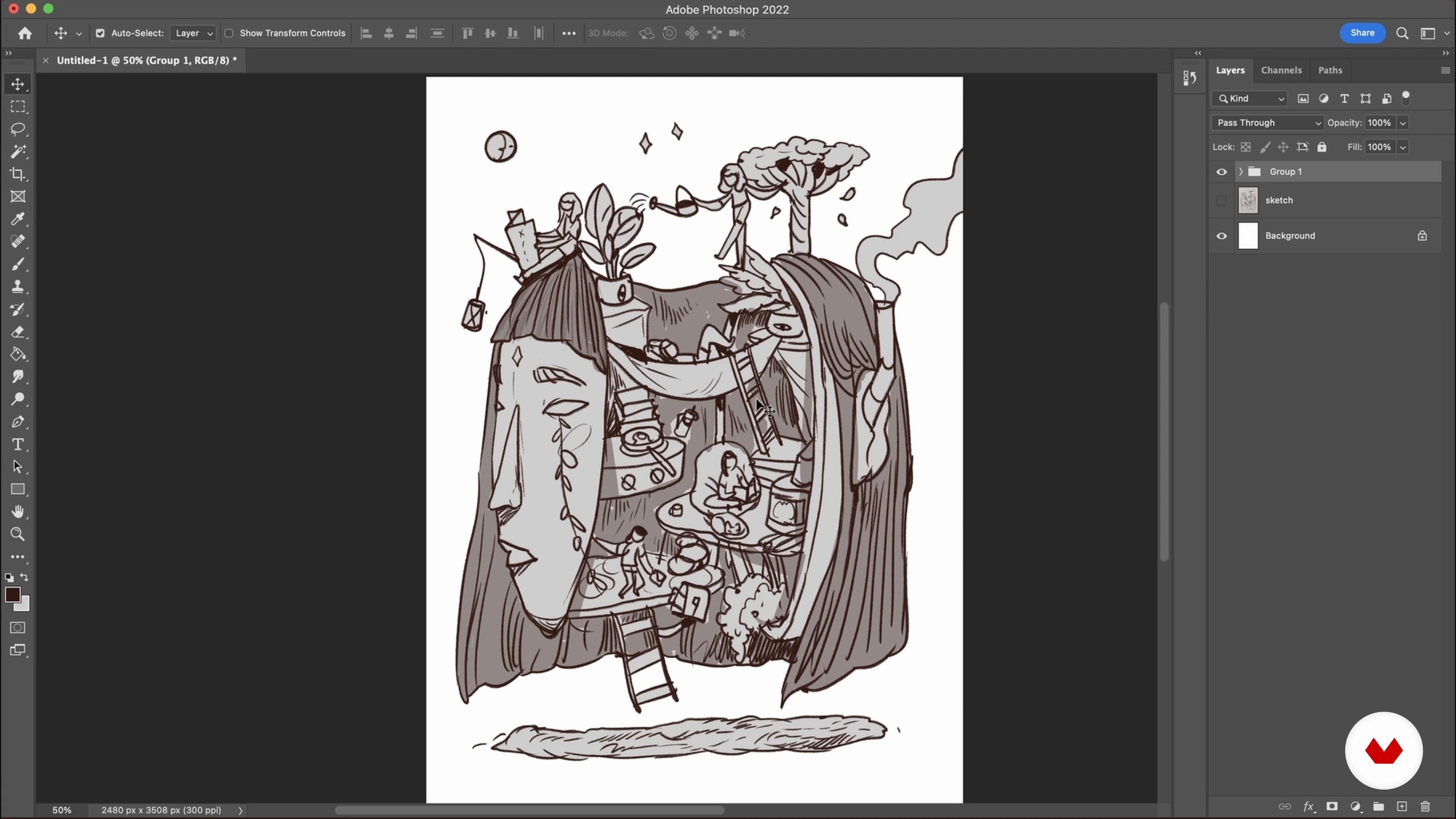Screen dimensions: 1456x819
Task: Click the Opacity value field
Action: tap(1379, 123)
